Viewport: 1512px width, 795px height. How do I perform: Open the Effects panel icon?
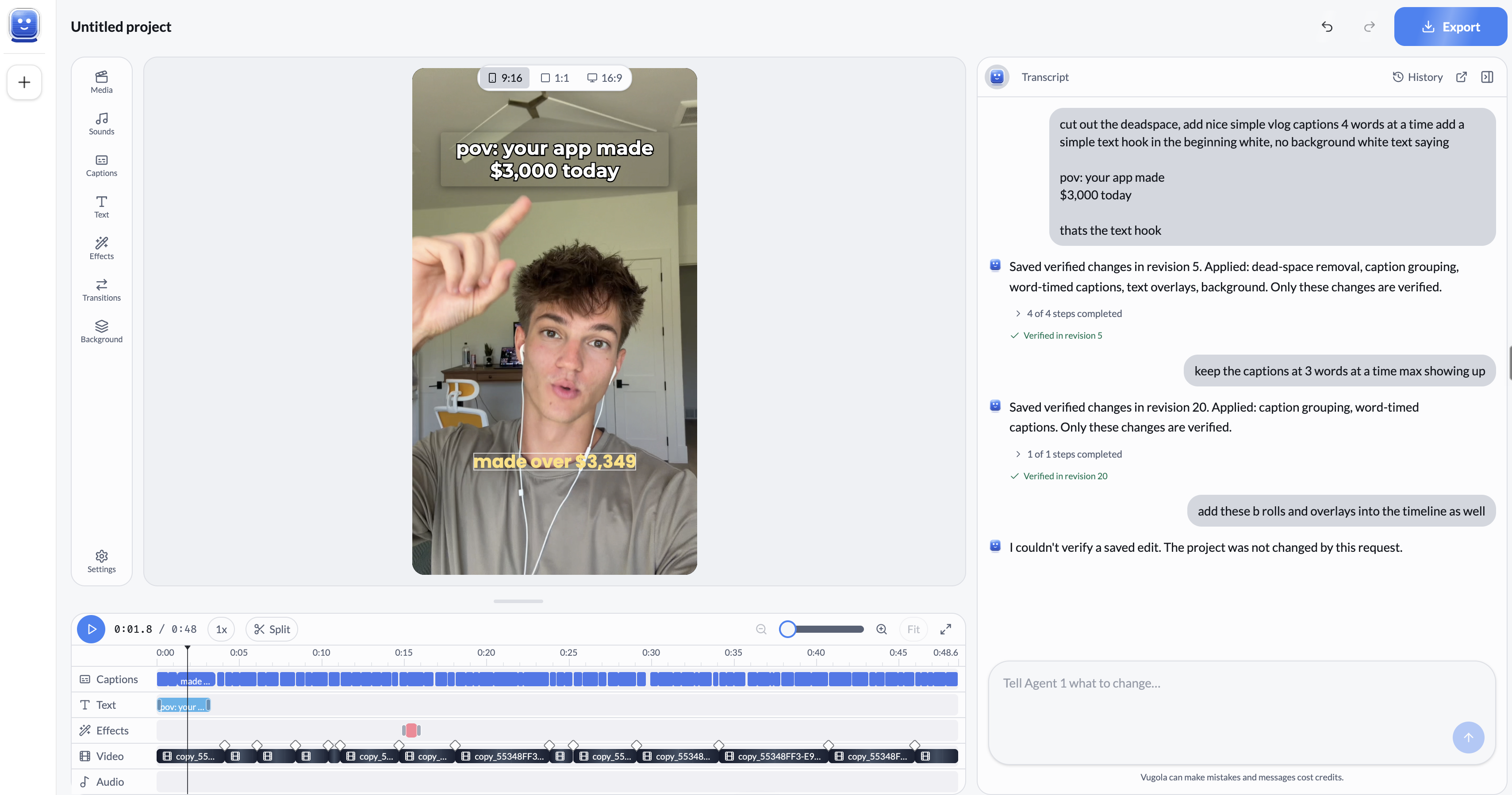(102, 242)
